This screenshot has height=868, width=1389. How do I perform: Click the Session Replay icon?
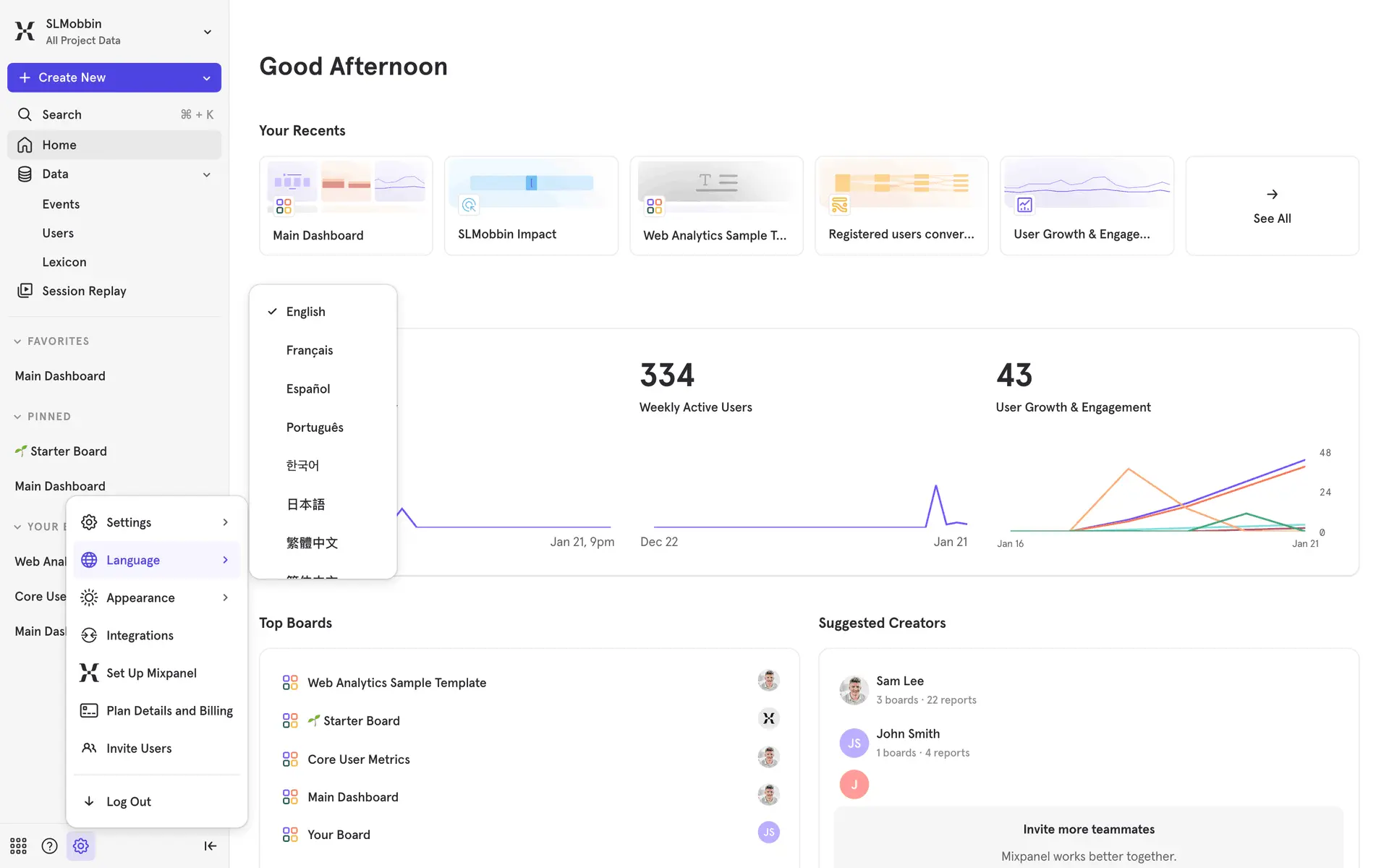(25, 291)
